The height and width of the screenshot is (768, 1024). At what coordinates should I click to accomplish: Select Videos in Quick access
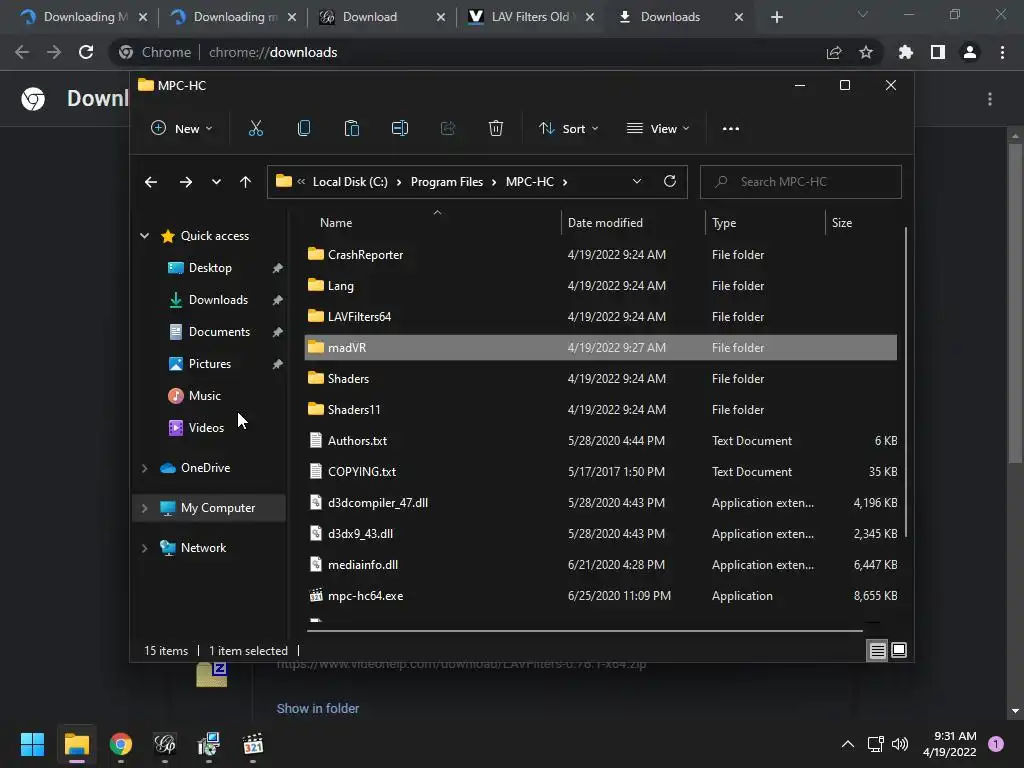click(206, 428)
